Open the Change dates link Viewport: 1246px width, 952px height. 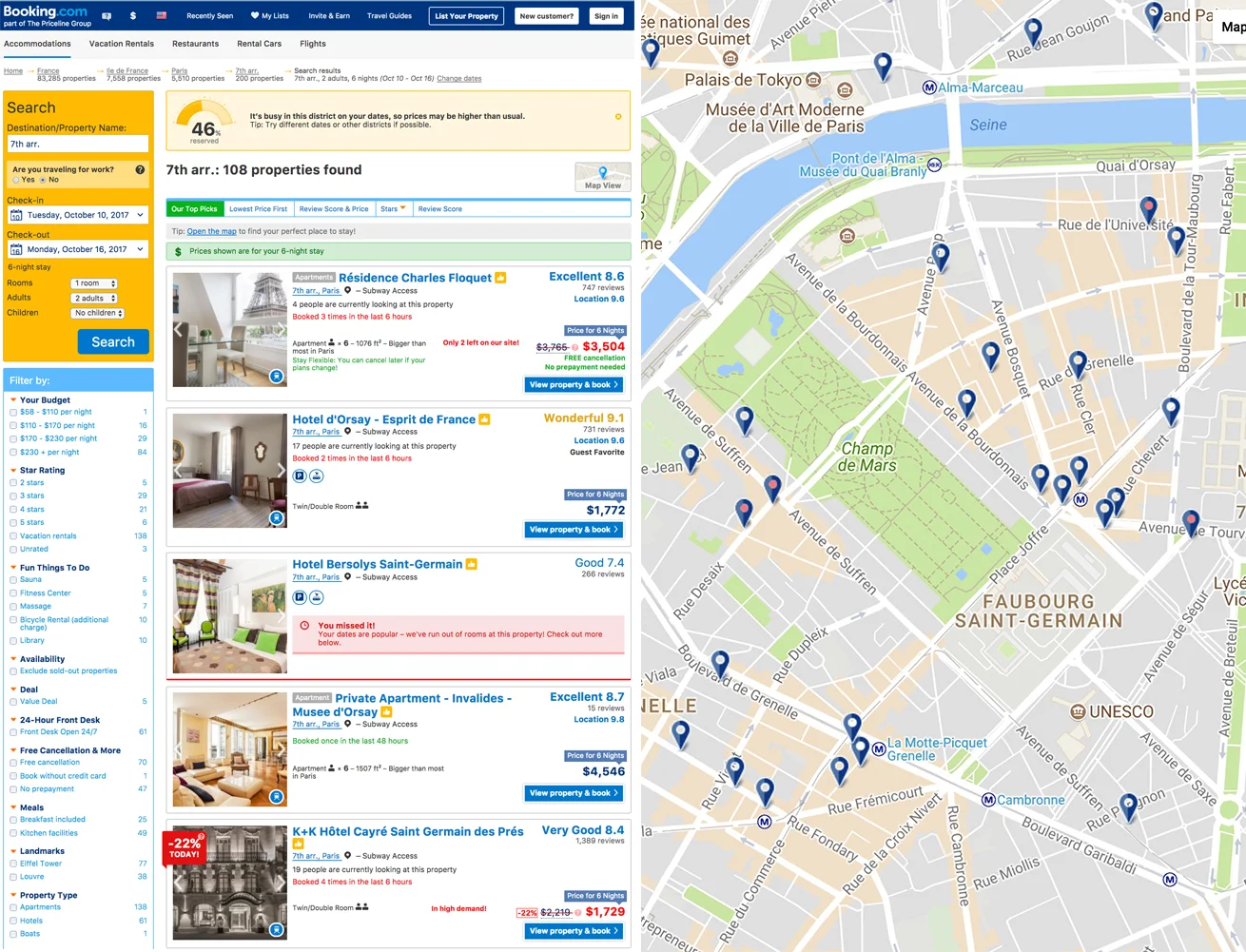pyautogui.click(x=458, y=79)
